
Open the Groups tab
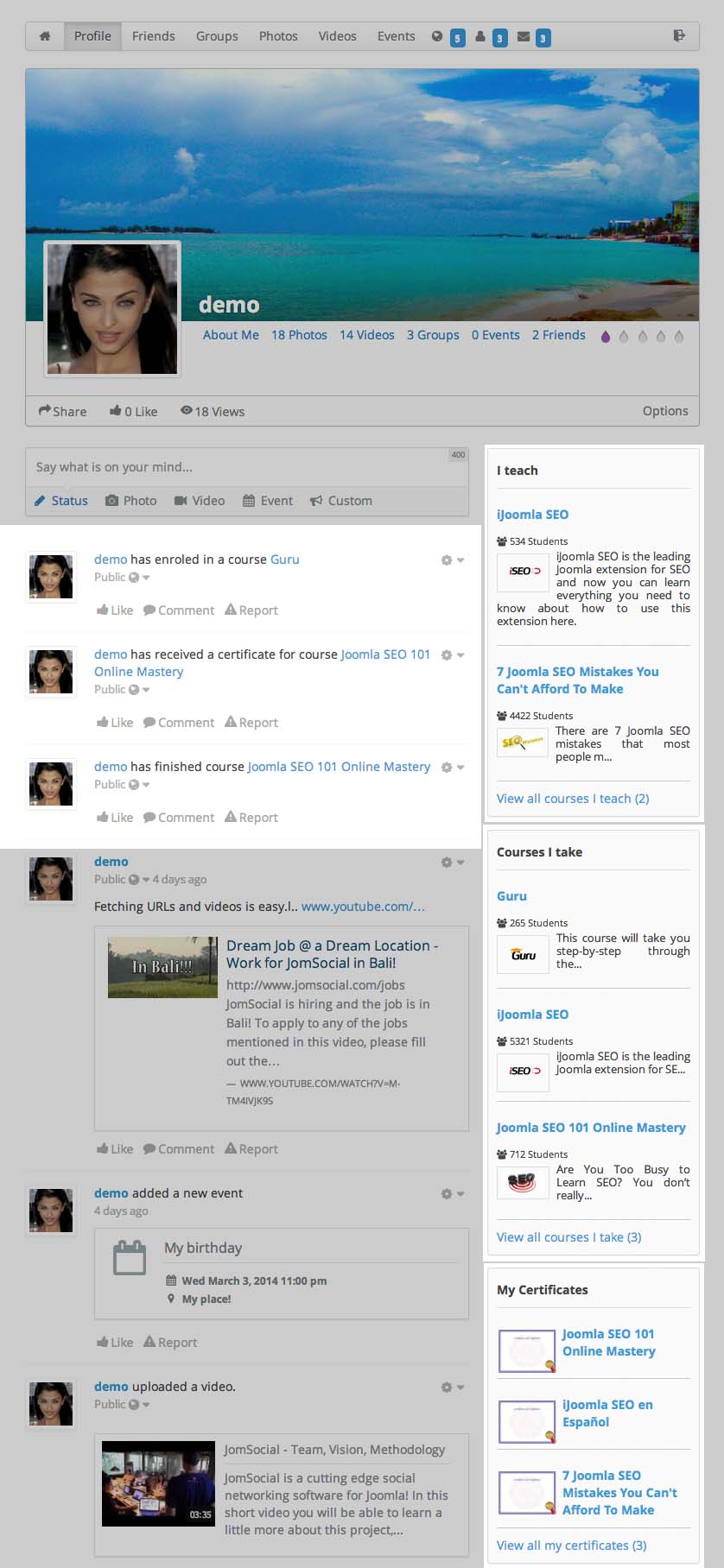click(x=217, y=36)
